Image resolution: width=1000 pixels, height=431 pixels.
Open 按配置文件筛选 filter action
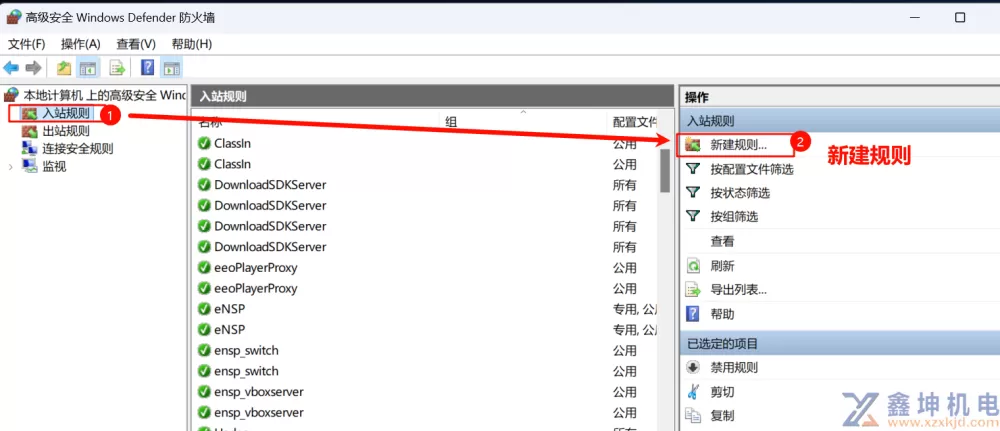751,169
